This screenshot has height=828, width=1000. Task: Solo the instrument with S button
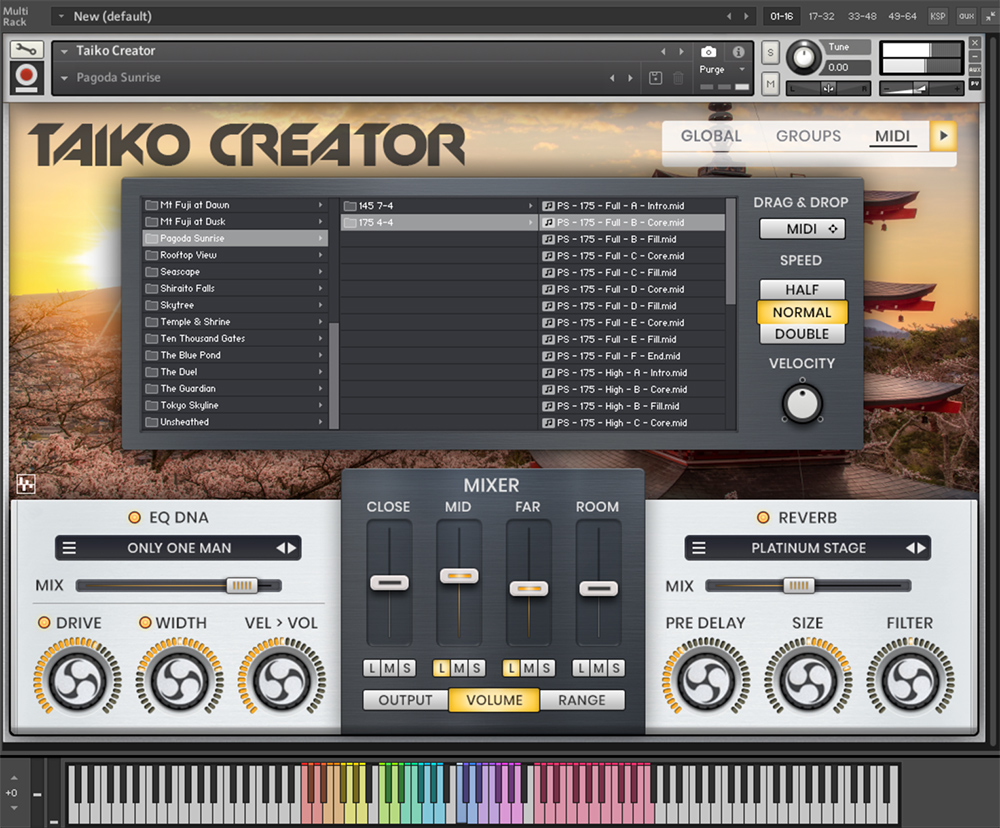770,53
